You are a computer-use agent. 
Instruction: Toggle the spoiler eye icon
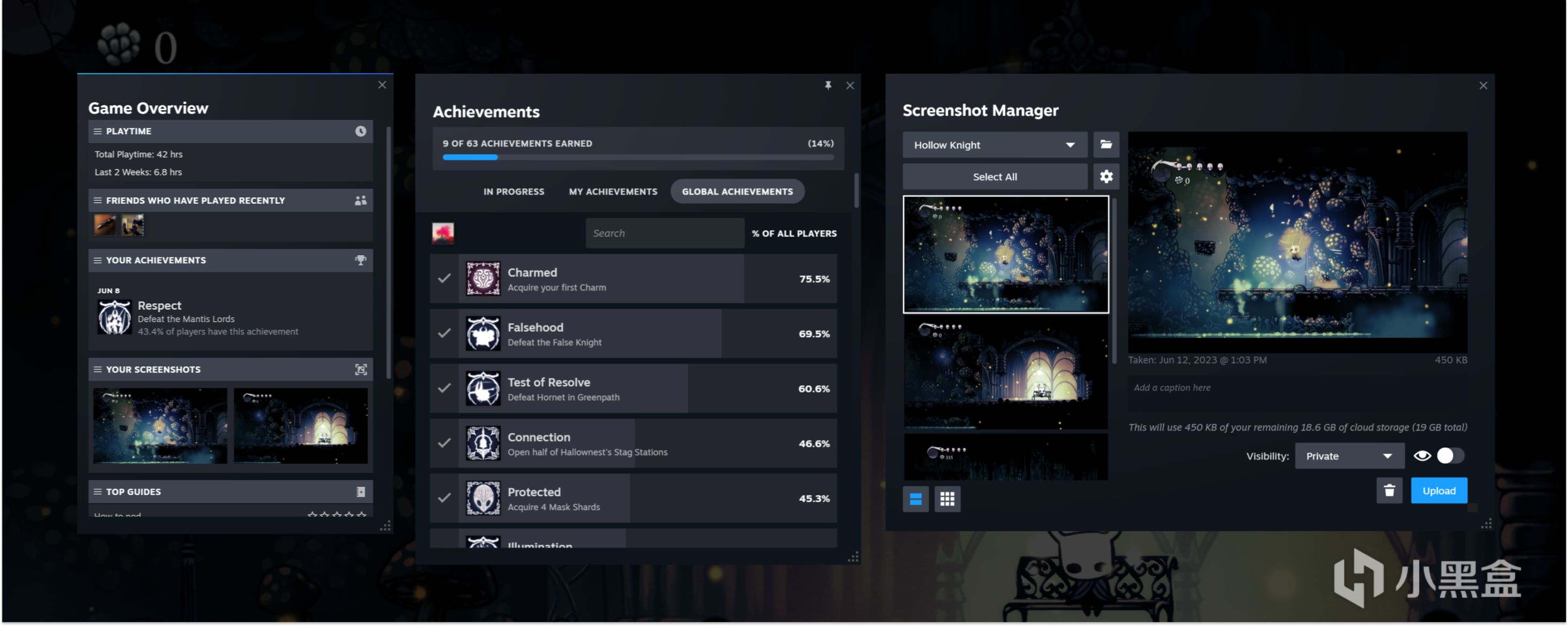1422,455
